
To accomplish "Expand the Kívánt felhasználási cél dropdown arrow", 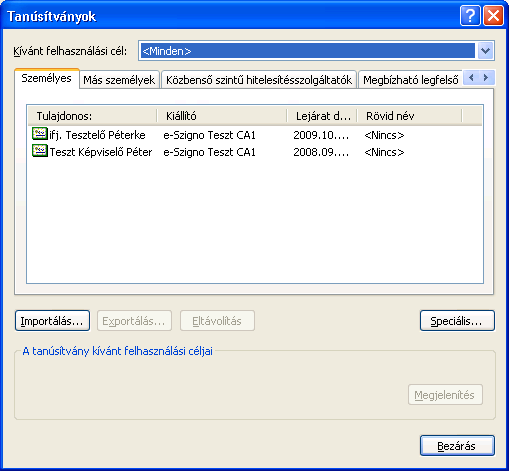I will (x=485, y=51).
